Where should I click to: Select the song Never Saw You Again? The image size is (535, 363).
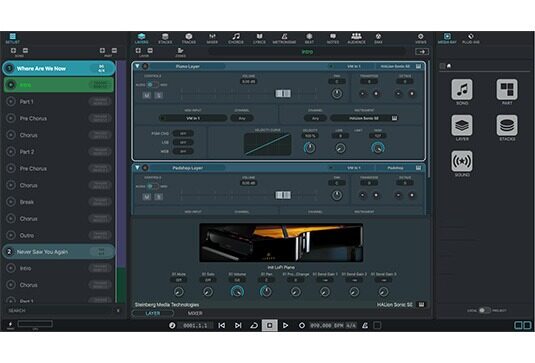pyautogui.click(x=59, y=252)
